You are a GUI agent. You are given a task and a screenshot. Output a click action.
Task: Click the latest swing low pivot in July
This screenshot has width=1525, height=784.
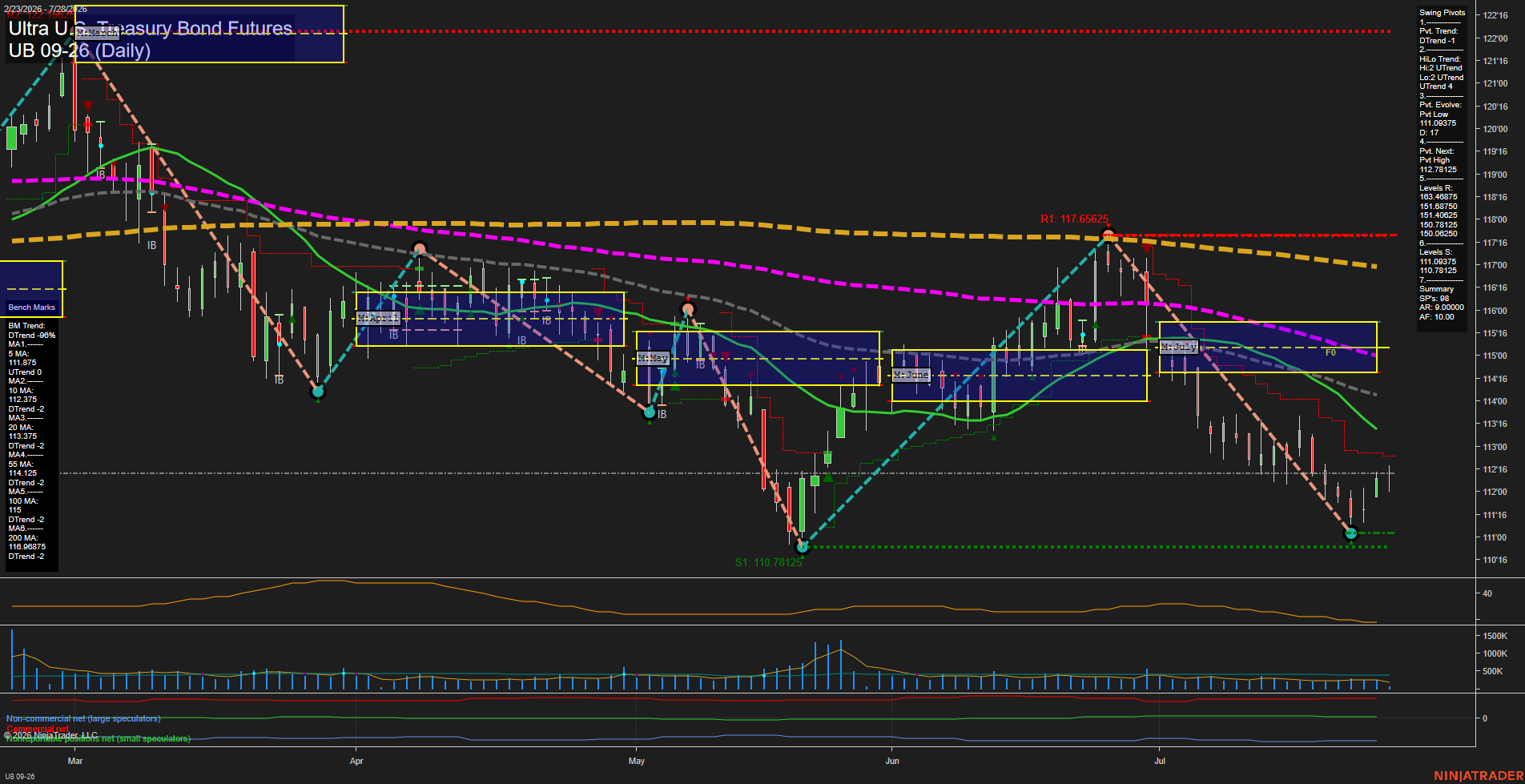point(1350,533)
